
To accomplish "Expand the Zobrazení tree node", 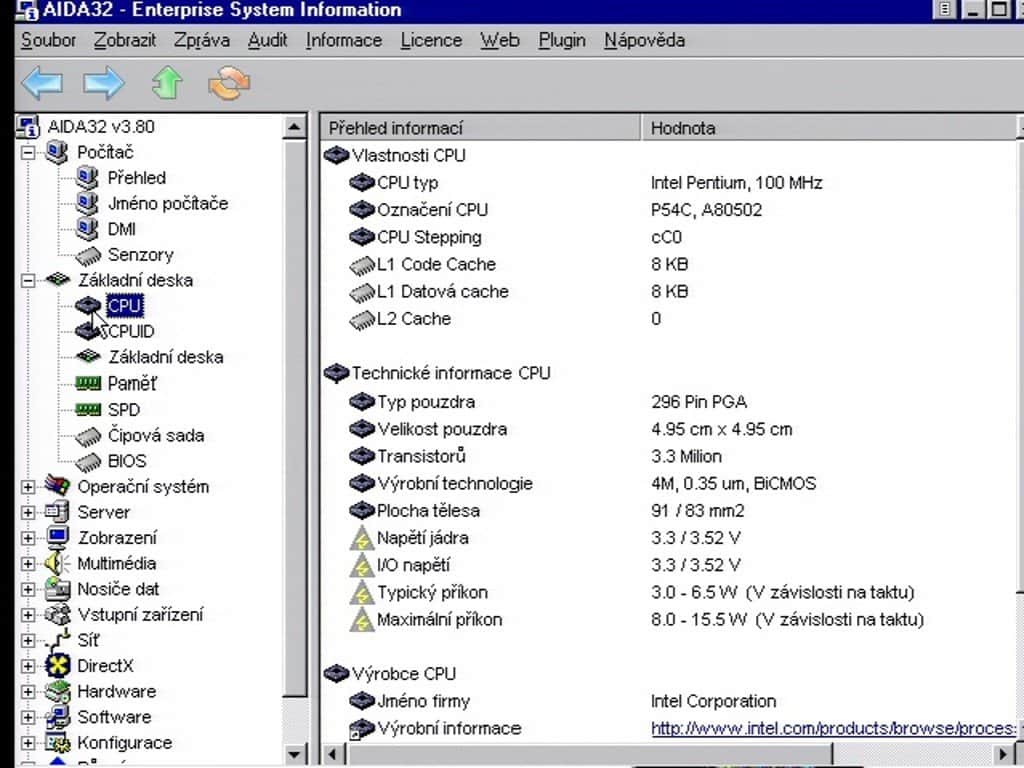I will click(28, 538).
